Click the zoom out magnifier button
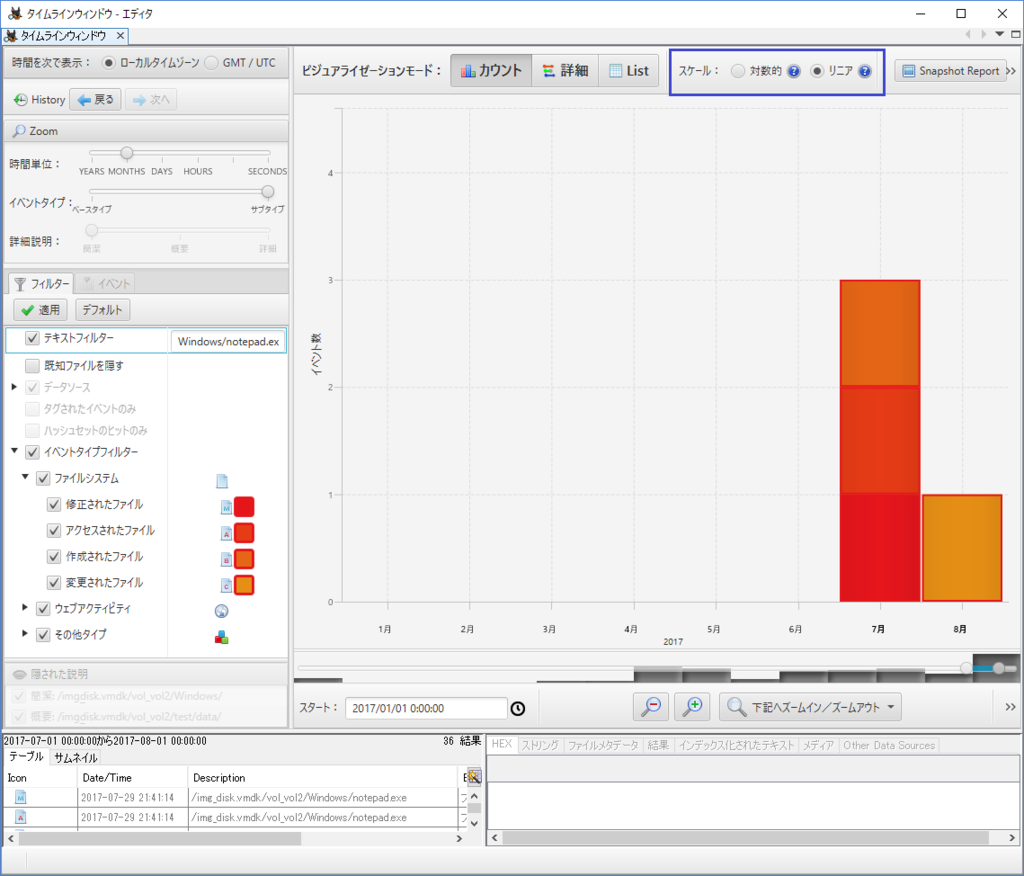The image size is (1024, 876). (x=651, y=707)
